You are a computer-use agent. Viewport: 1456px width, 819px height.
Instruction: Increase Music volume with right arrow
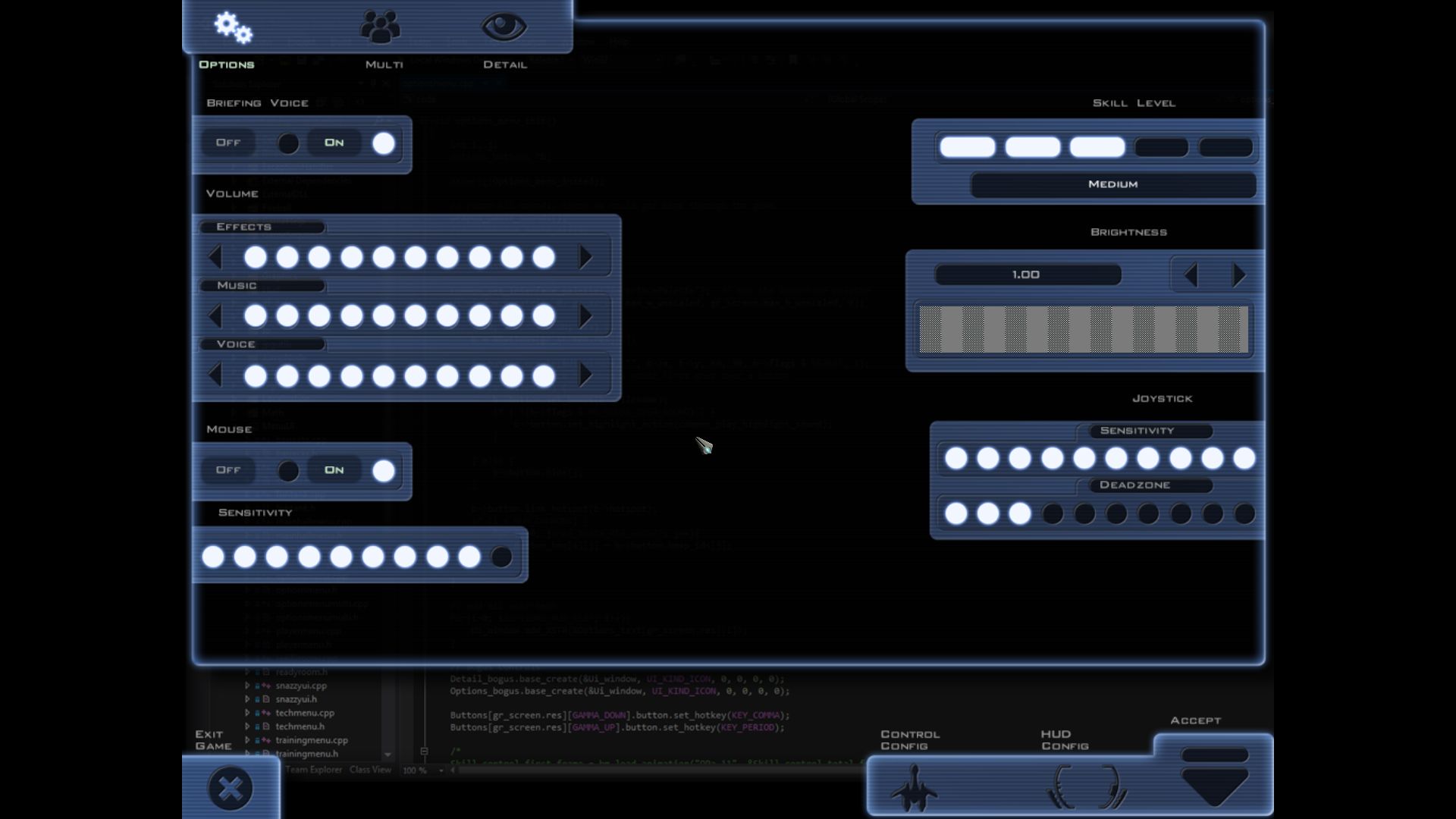point(585,315)
